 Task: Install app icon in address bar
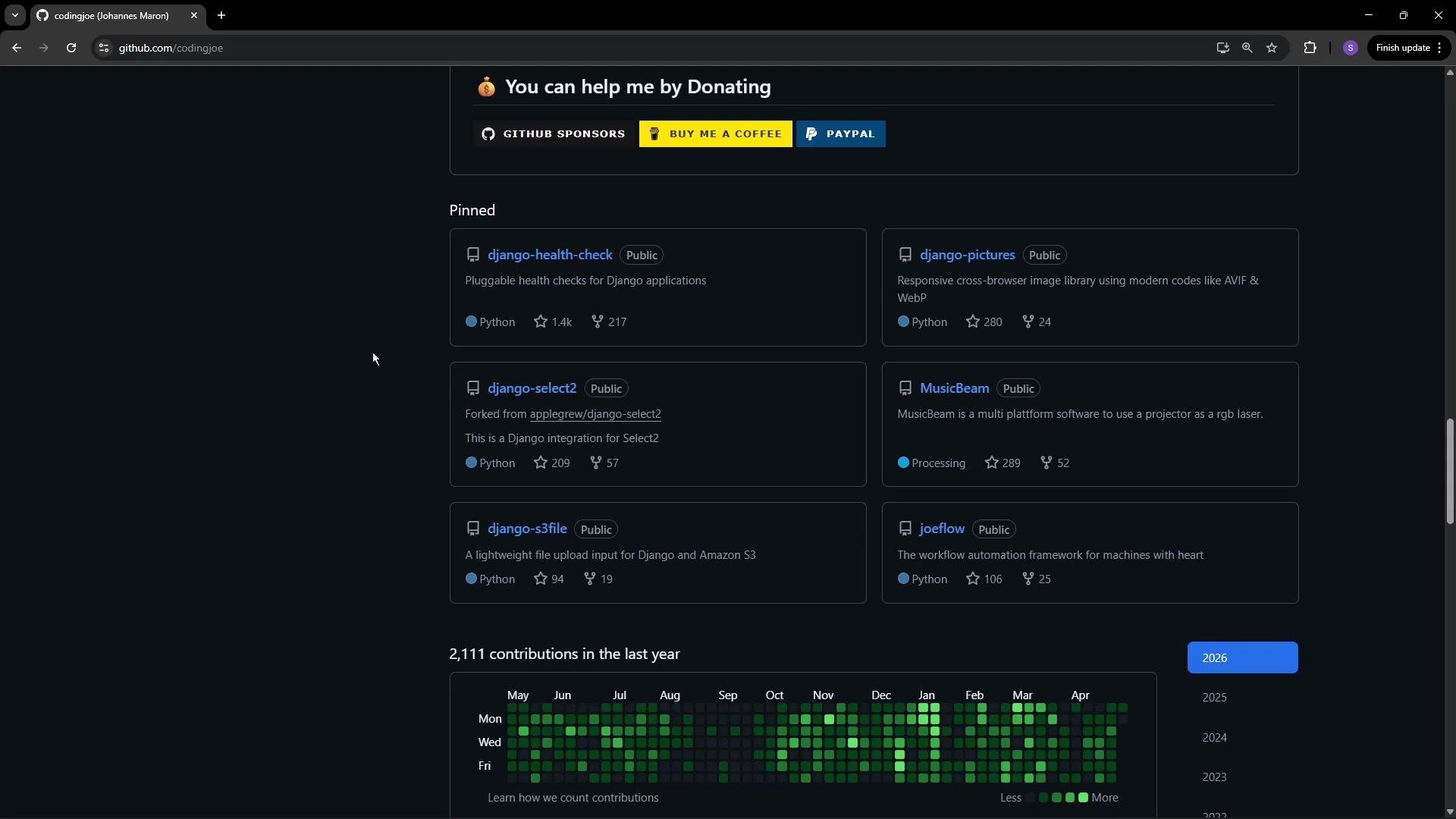coord(1222,48)
